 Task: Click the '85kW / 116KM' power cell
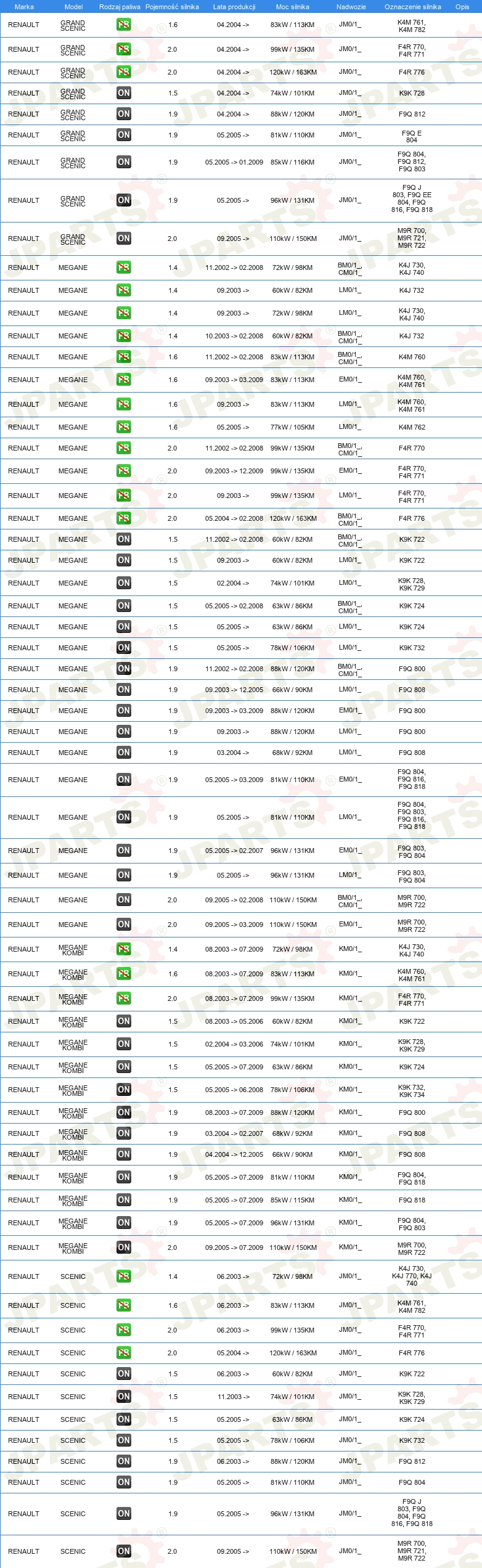pos(292,163)
